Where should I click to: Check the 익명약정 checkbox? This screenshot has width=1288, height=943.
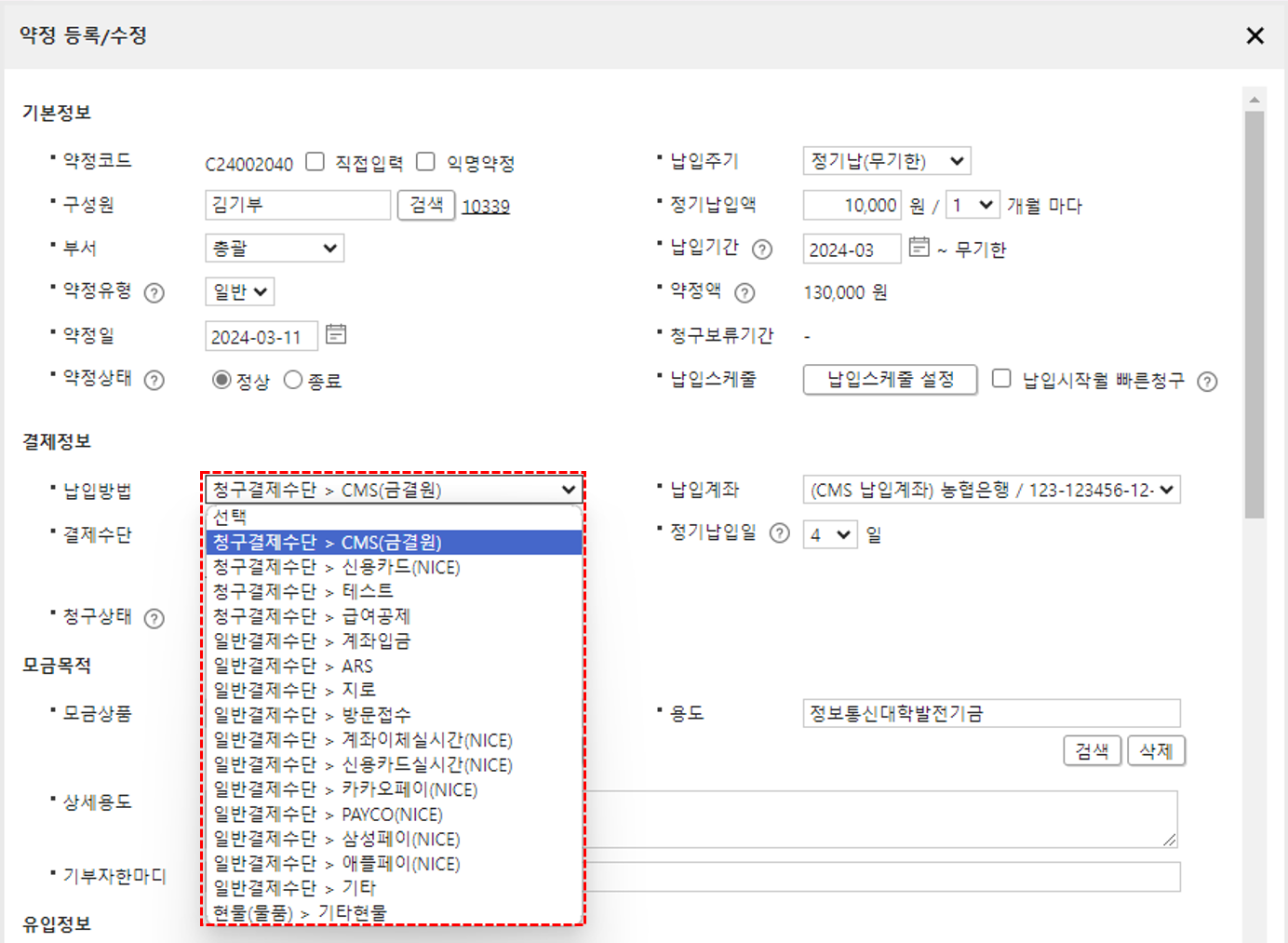point(425,162)
